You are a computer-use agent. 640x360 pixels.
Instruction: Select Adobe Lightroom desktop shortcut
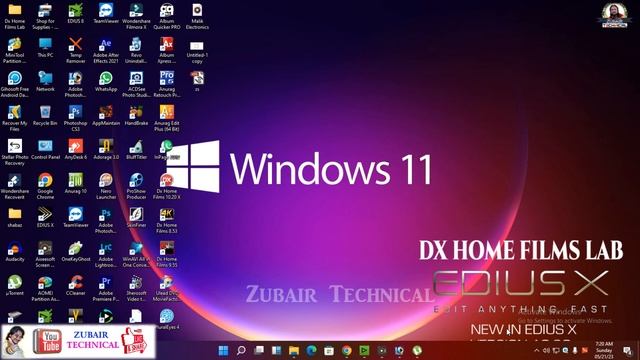[x=106, y=254]
